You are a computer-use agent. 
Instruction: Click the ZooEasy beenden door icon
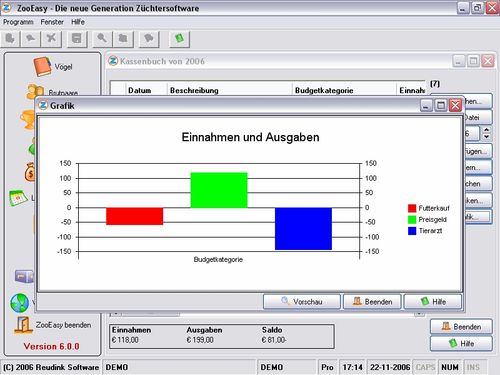click(x=23, y=325)
